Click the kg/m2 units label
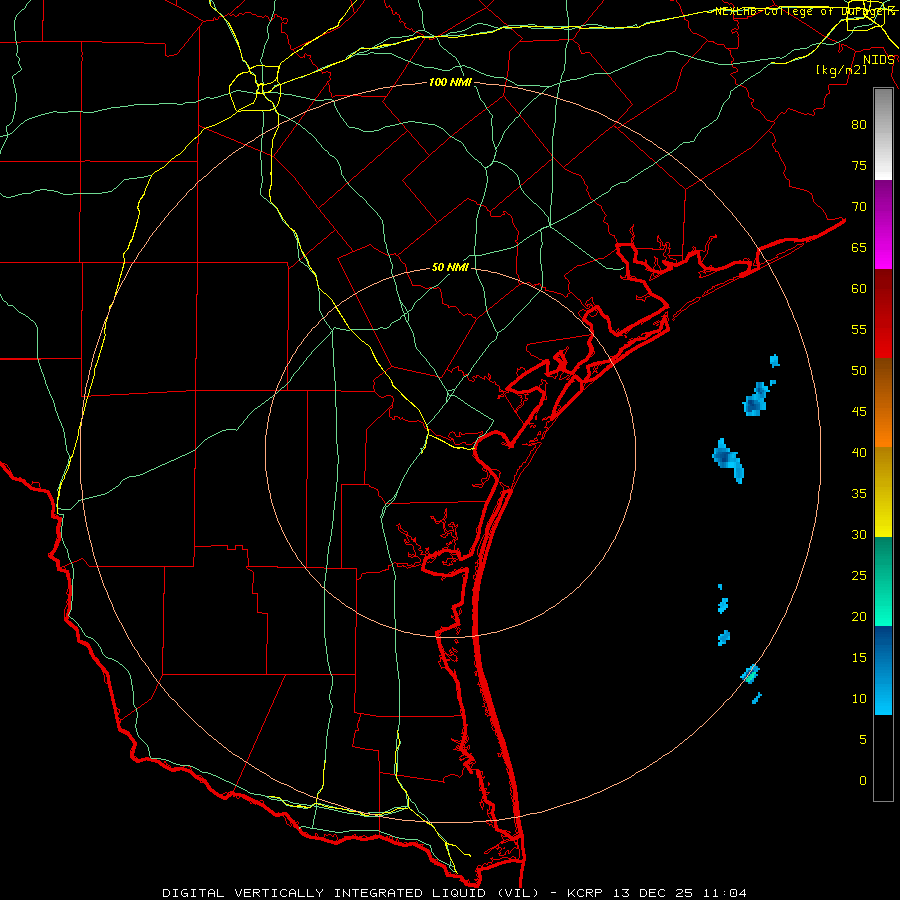The image size is (900, 900). click(x=841, y=70)
